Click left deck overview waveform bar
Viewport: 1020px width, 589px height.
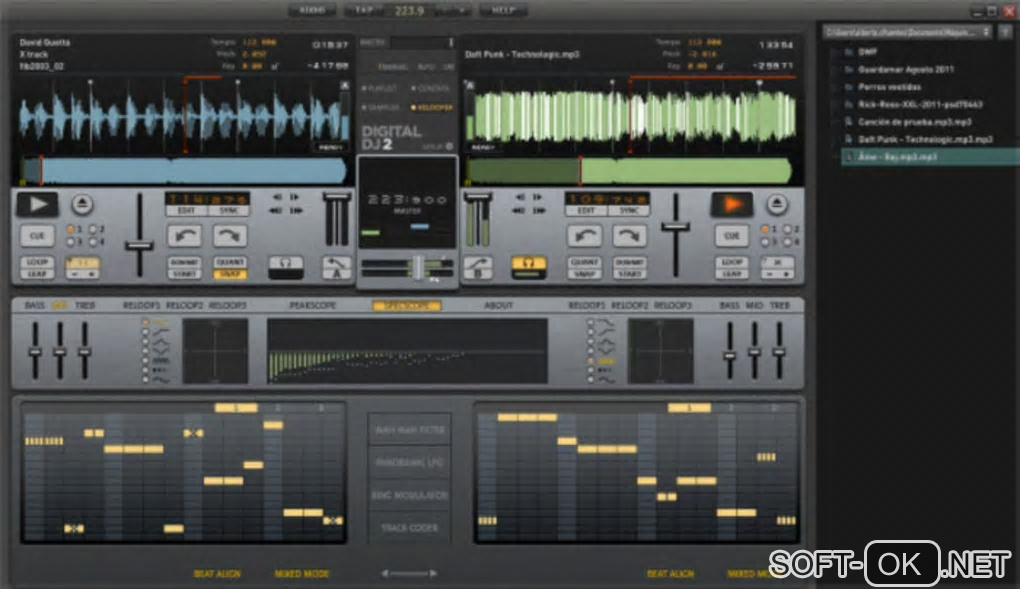point(183,172)
